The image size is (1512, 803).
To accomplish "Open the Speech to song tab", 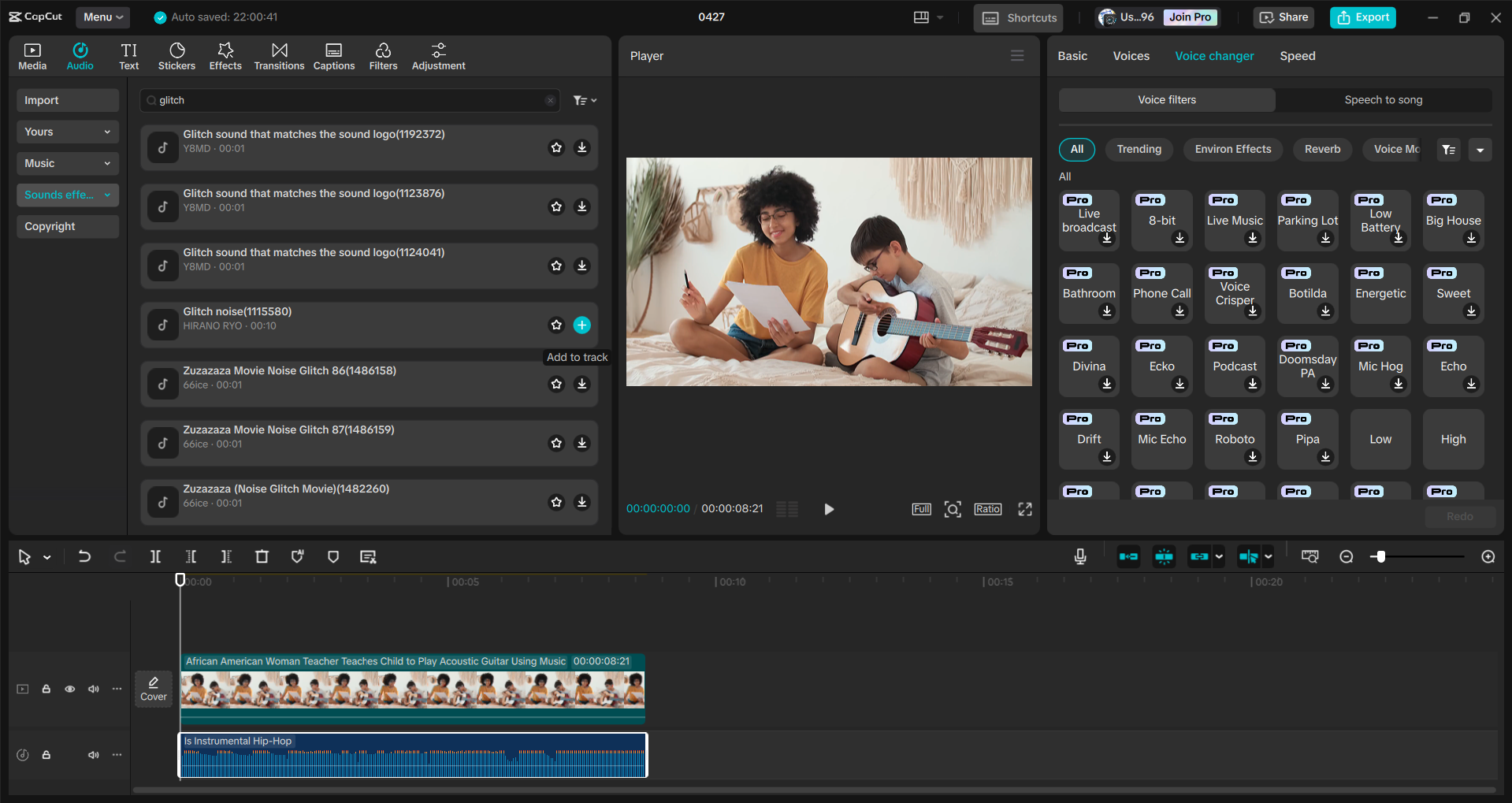I will click(x=1383, y=99).
